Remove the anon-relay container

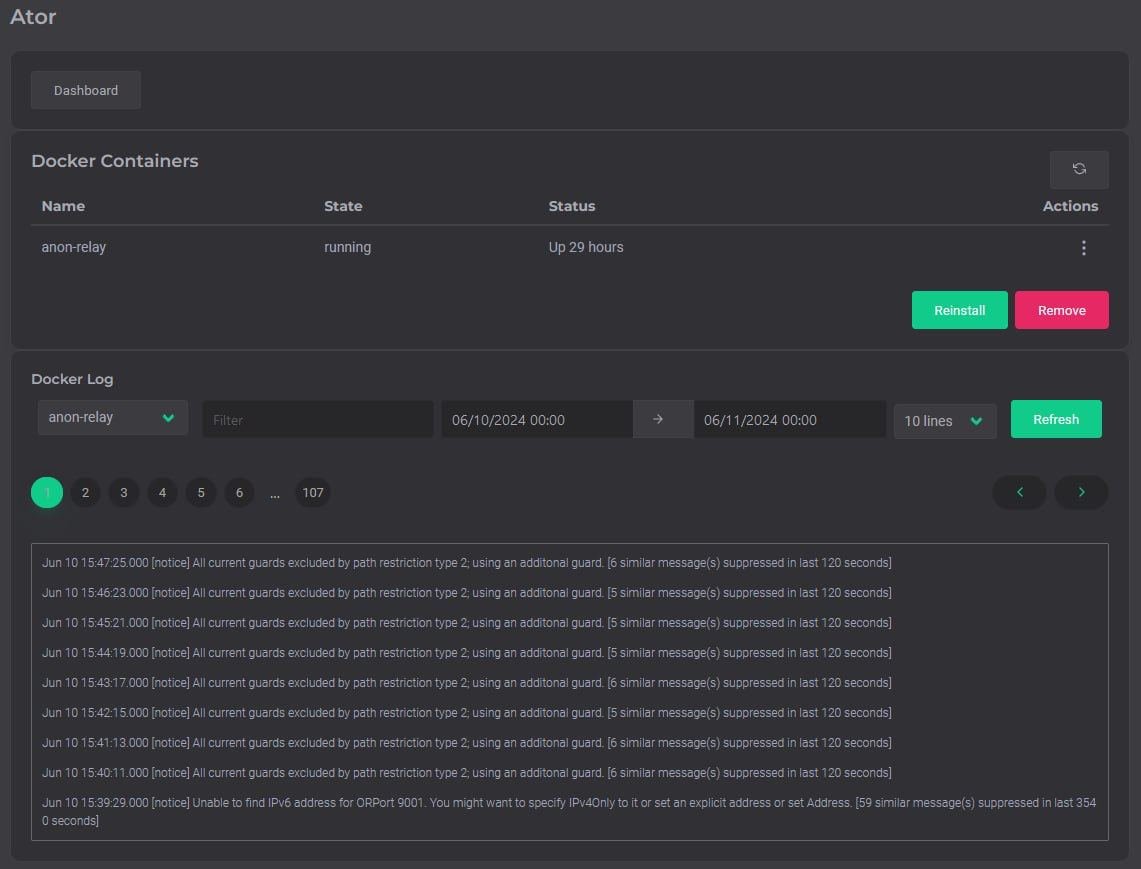point(1061,310)
